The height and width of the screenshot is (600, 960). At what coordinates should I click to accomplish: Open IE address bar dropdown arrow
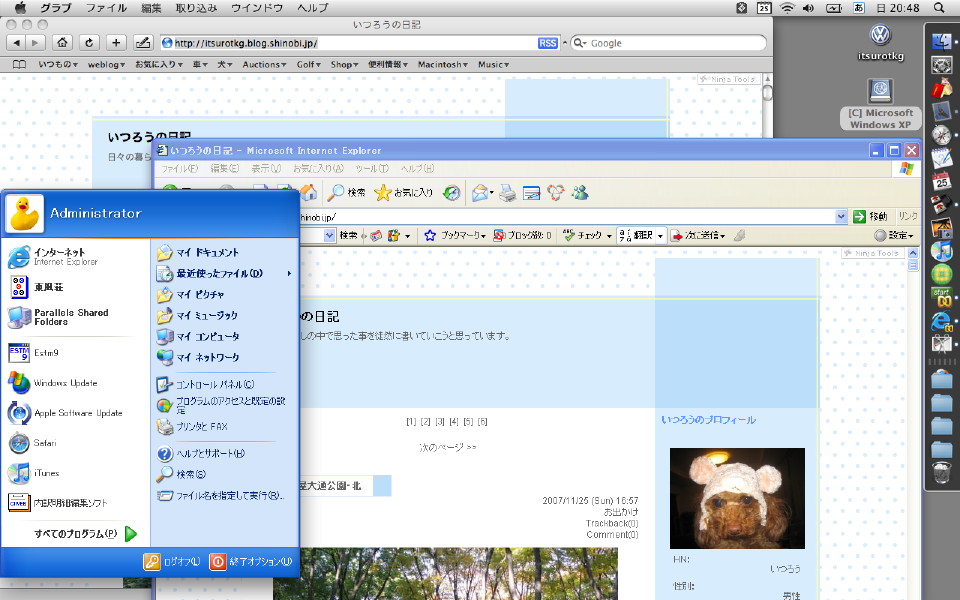(841, 216)
